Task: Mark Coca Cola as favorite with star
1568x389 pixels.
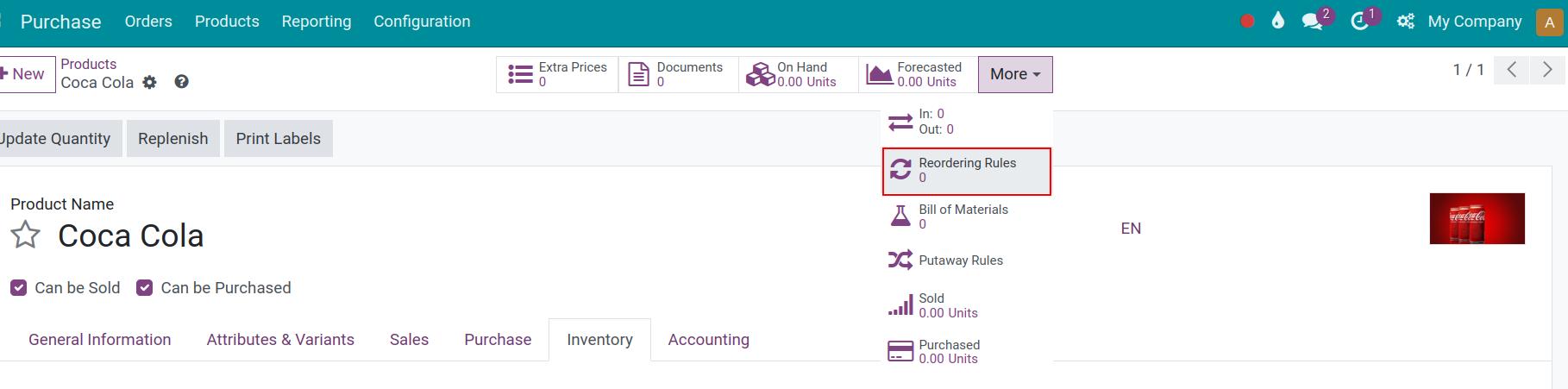Action: coord(26,235)
